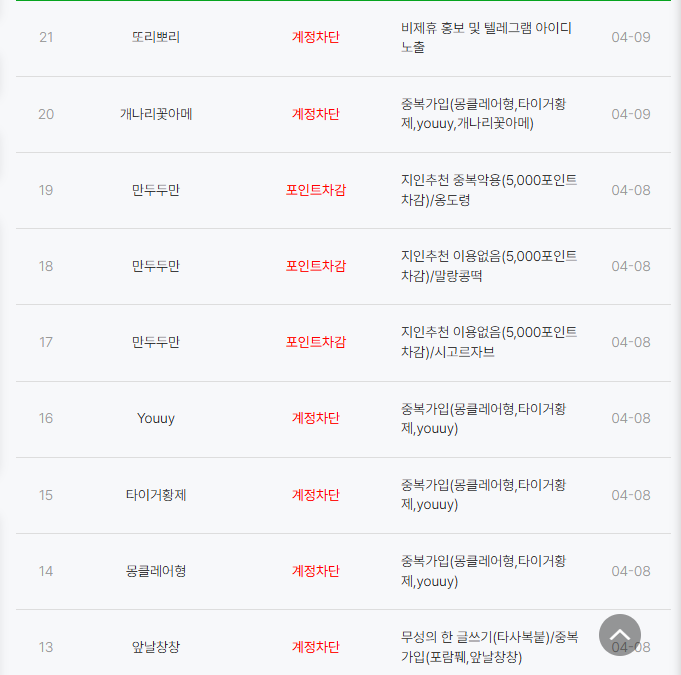Viewport: 681px width, 675px height.
Task: Open user 또리뽀리 in row 21
Action: coord(155,37)
